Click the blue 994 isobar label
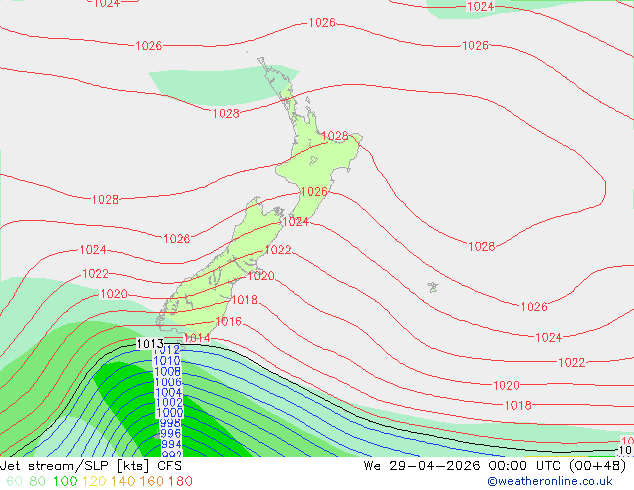This screenshot has width=634, height=490. [171, 444]
